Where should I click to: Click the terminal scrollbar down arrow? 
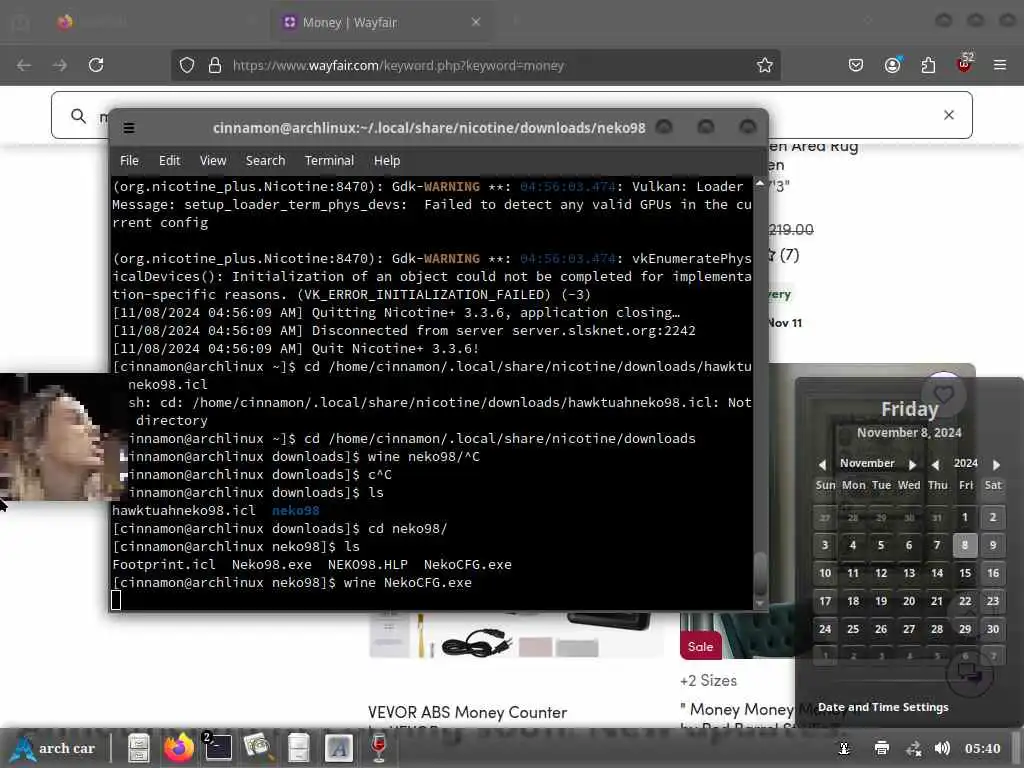click(x=760, y=603)
